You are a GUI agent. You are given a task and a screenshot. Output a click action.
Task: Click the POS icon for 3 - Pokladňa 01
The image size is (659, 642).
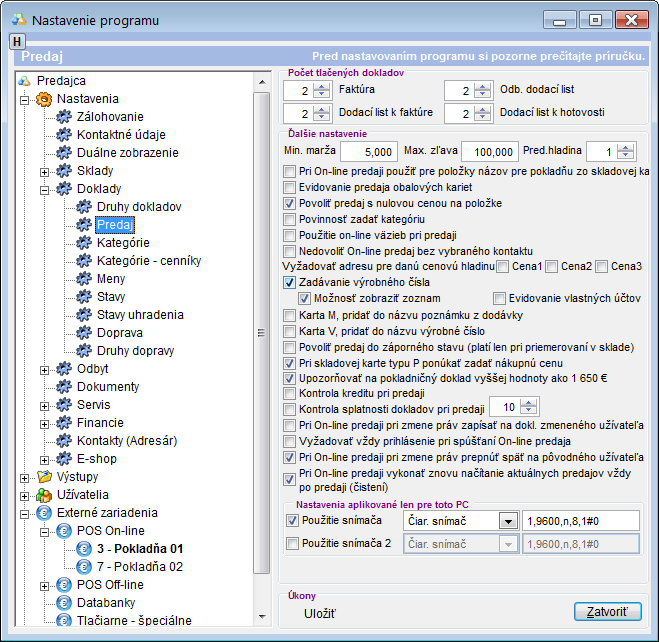[x=84, y=549]
